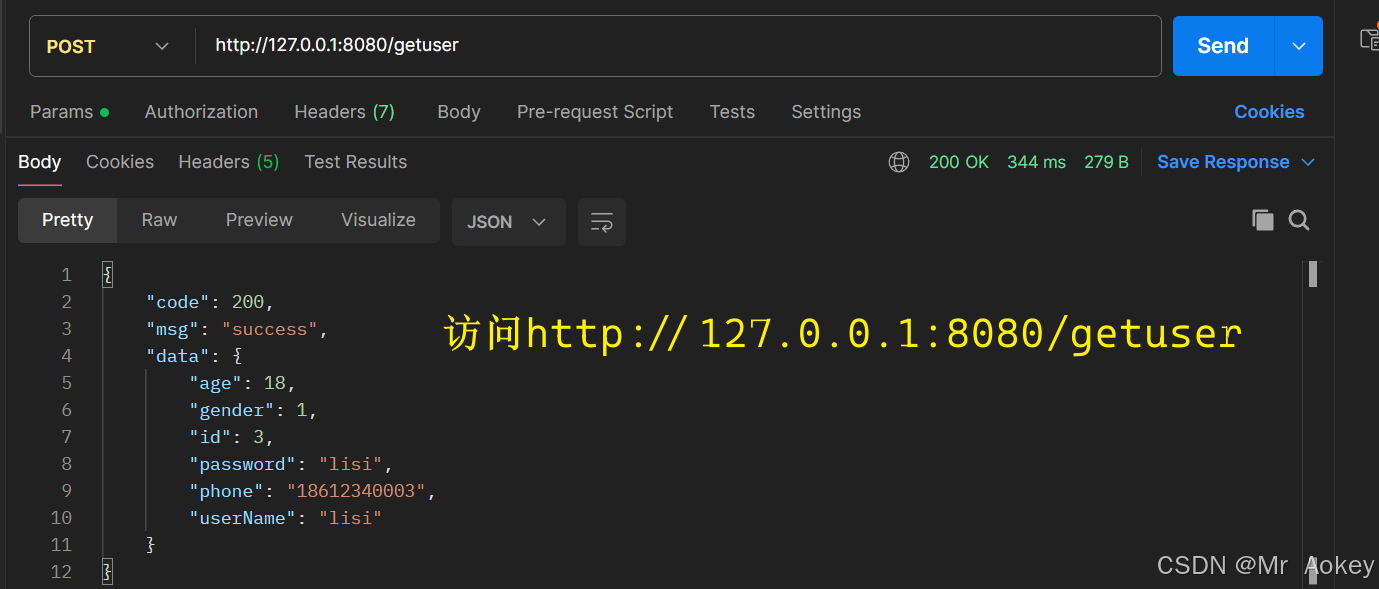Click the search response magnifier icon
The image size is (1379, 589).
click(1299, 220)
